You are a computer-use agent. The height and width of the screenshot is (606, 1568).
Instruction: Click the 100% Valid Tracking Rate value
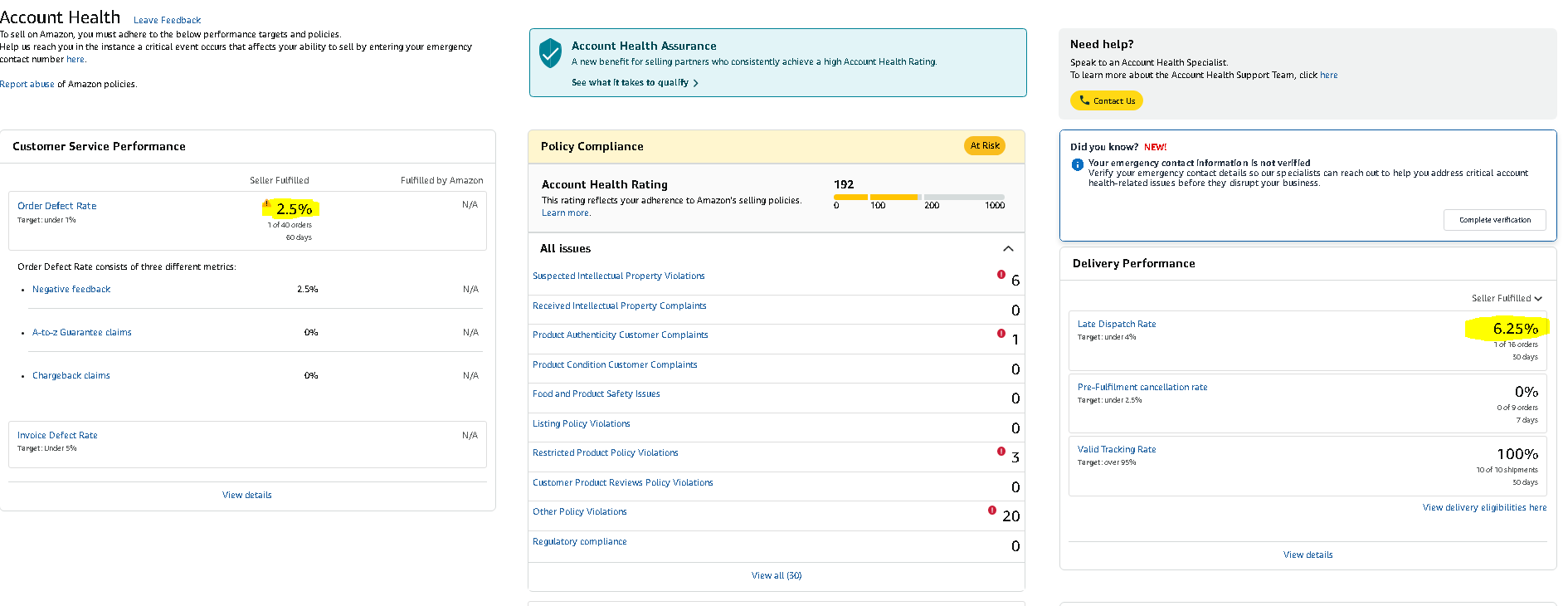click(x=1517, y=454)
